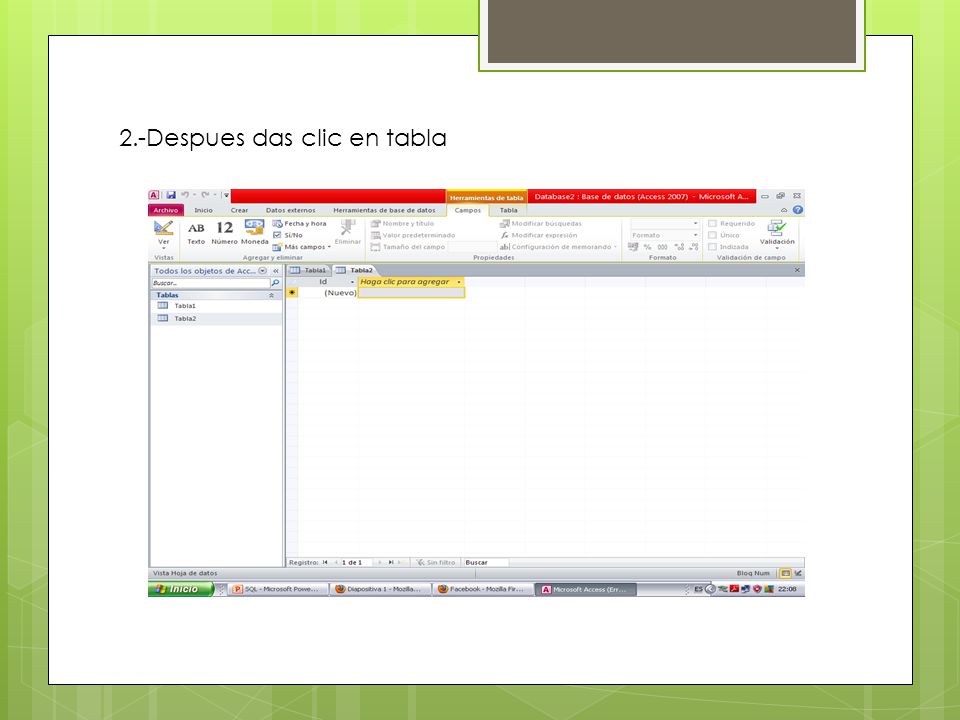This screenshot has width=960, height=720.
Task: Close the Tabla2 document with X
Action: [797, 270]
